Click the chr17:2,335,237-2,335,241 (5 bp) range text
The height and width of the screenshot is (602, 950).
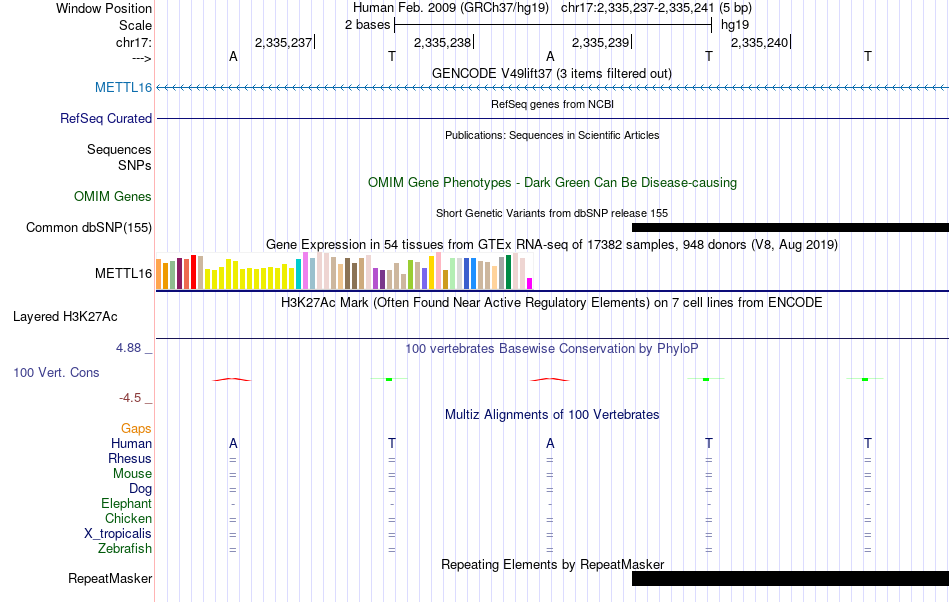pyautogui.click(x=656, y=8)
